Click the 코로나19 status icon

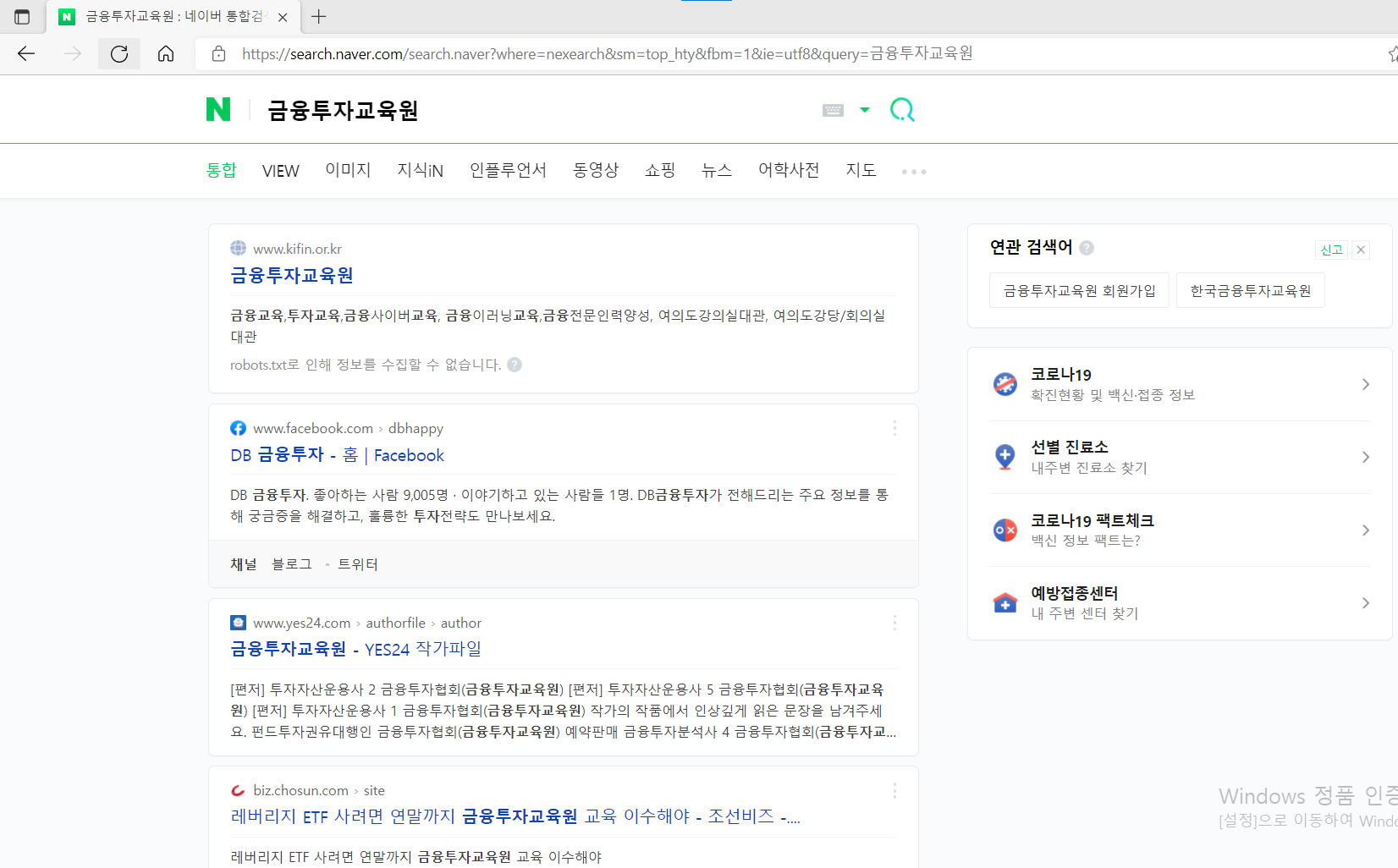pyautogui.click(x=1005, y=384)
